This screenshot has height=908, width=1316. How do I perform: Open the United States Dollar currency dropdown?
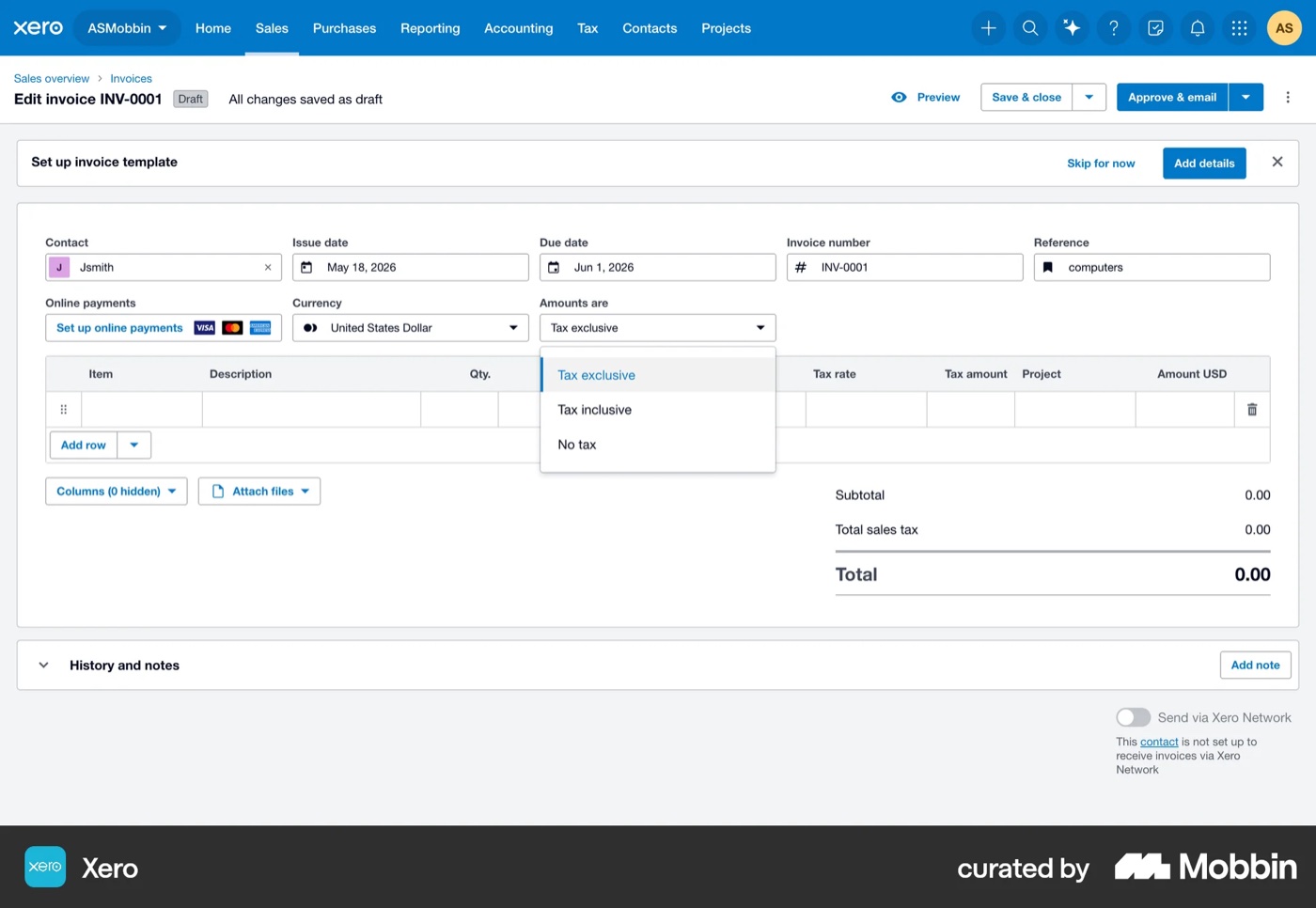411,328
